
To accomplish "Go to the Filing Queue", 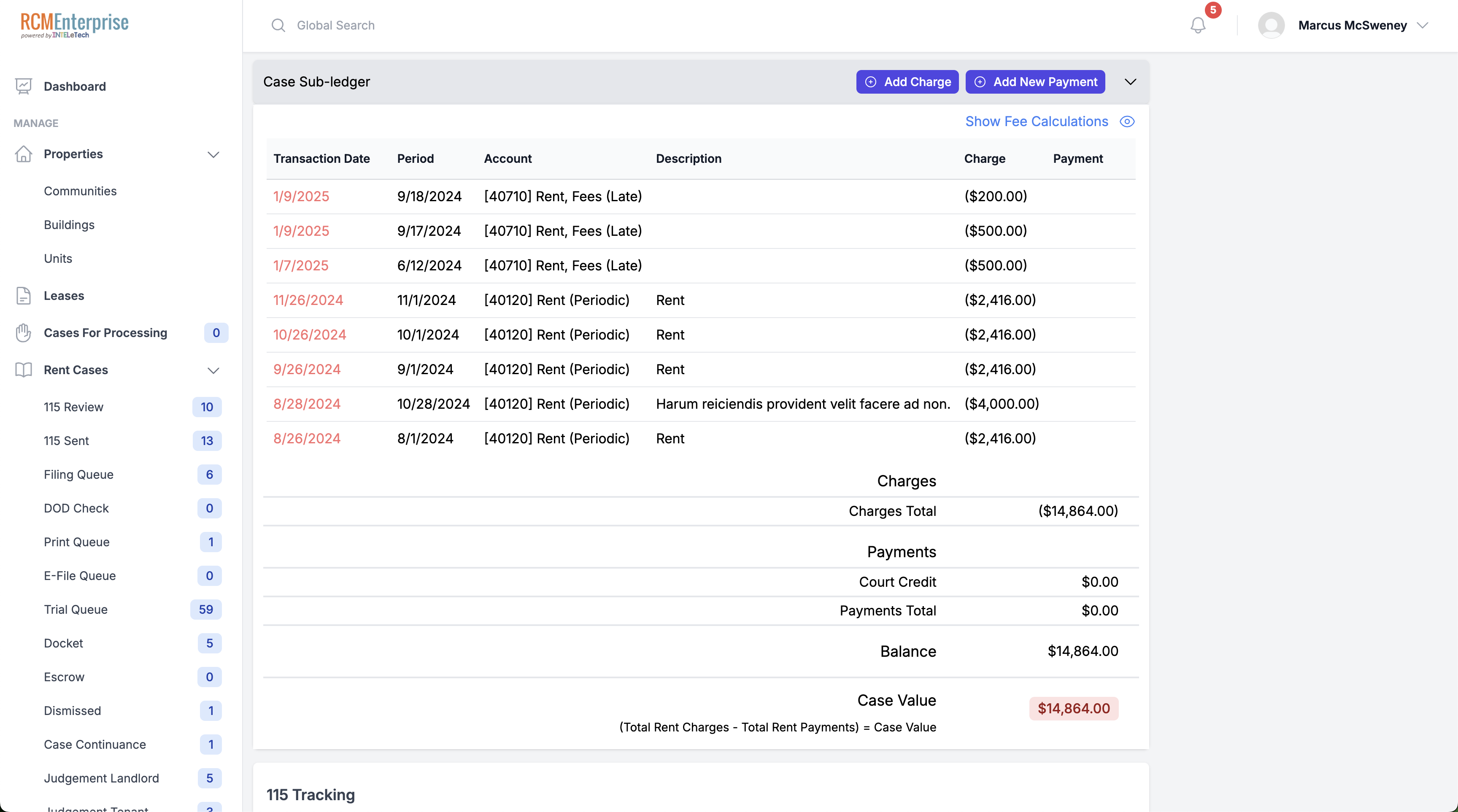I will pyautogui.click(x=78, y=474).
